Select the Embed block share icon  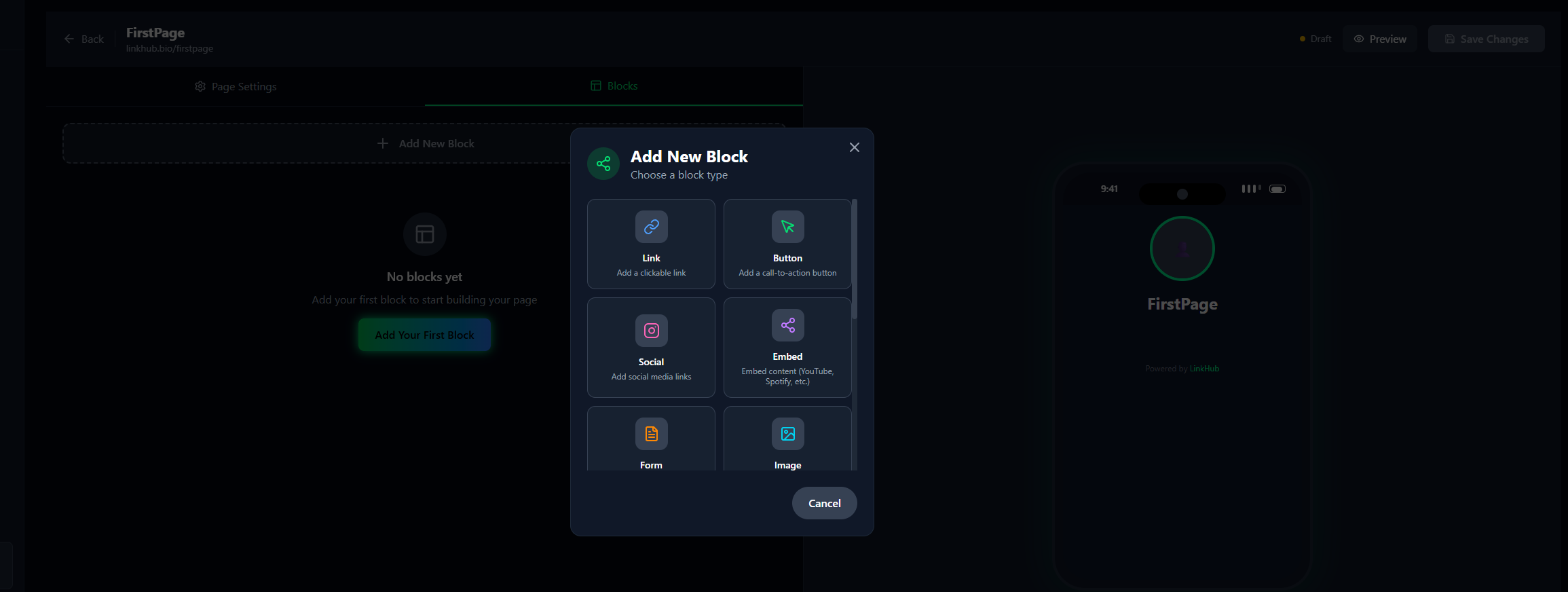pos(787,325)
